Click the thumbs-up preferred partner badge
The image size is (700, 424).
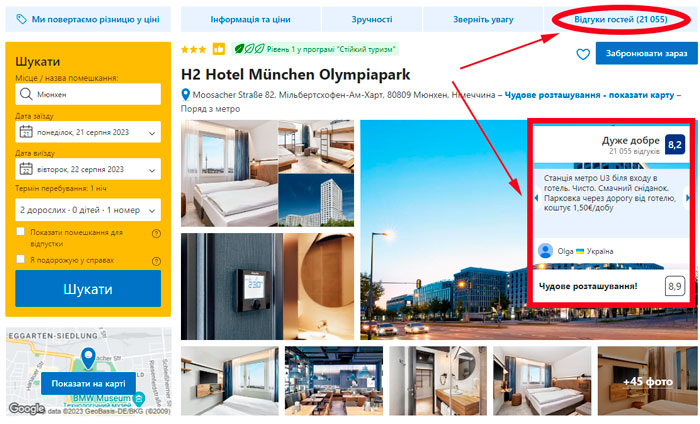tap(219, 49)
